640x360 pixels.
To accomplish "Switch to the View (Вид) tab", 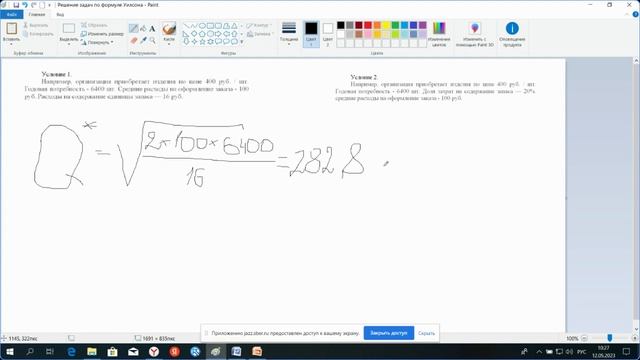I will [60, 14].
